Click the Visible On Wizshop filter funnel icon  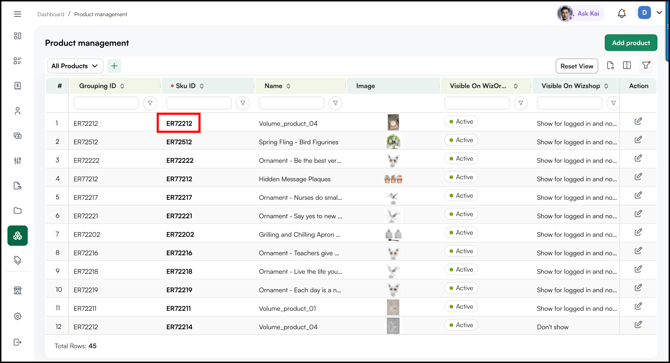613,103
